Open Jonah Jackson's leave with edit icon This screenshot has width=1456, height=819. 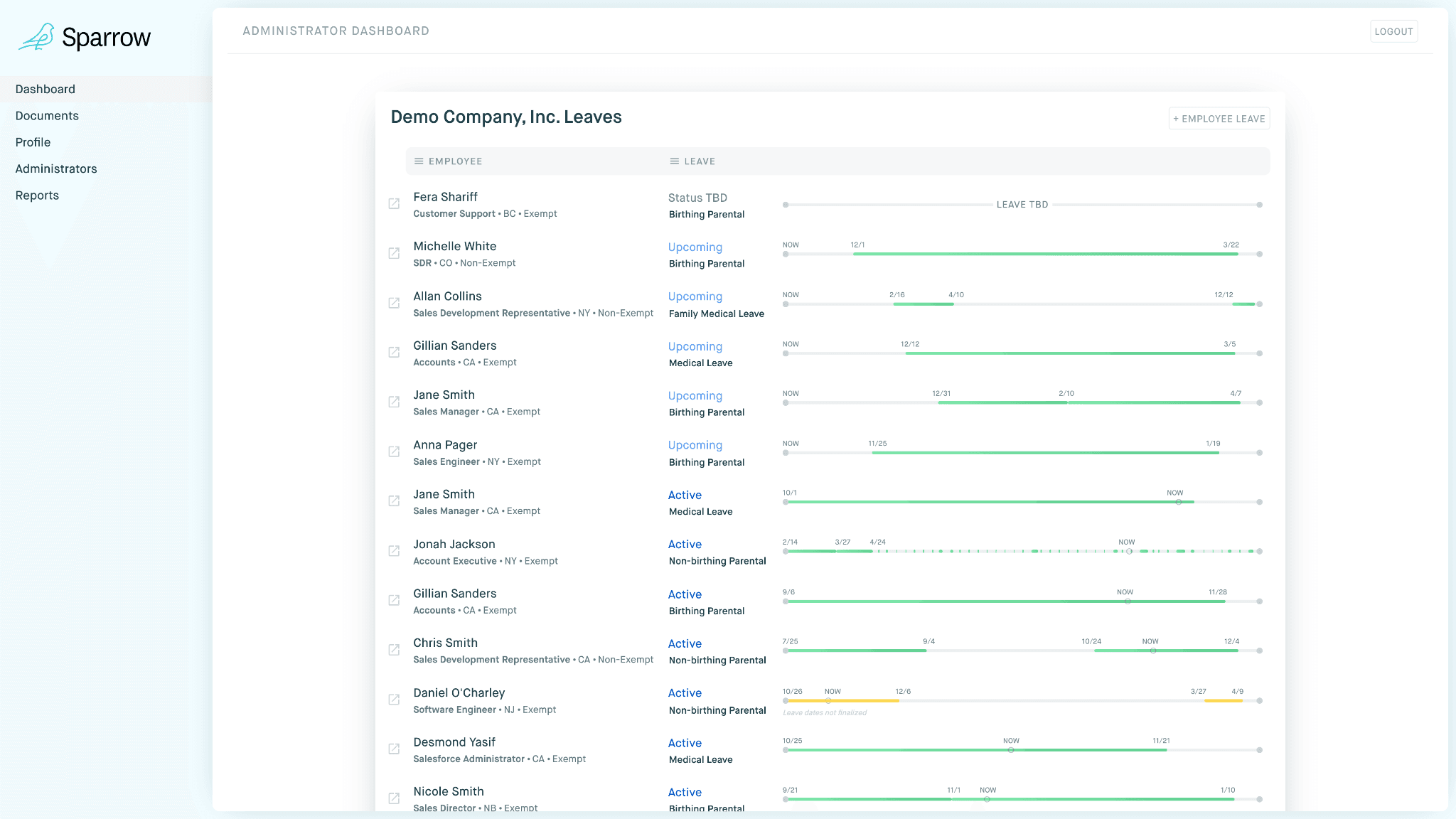pos(394,551)
